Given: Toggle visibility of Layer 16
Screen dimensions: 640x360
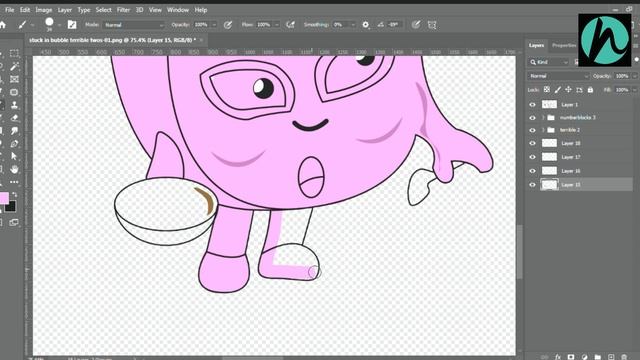Looking at the screenshot, I should [532, 171].
